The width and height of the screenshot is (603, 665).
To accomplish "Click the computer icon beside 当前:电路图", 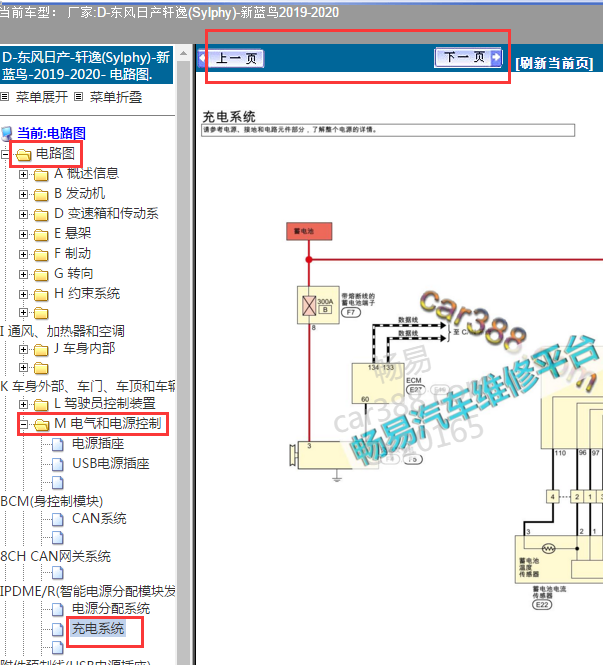I will 7,134.
